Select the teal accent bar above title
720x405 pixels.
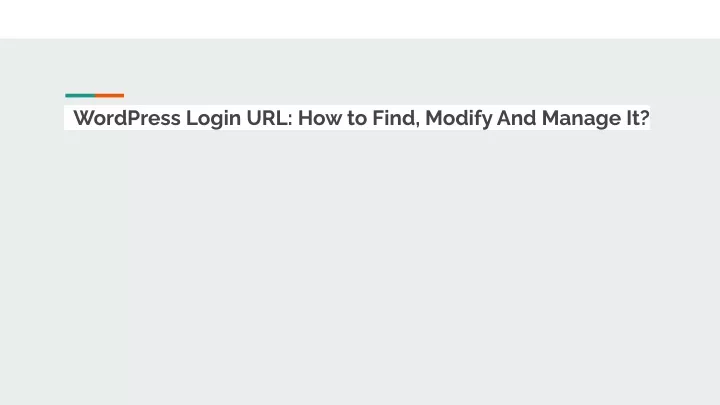tap(80, 96)
